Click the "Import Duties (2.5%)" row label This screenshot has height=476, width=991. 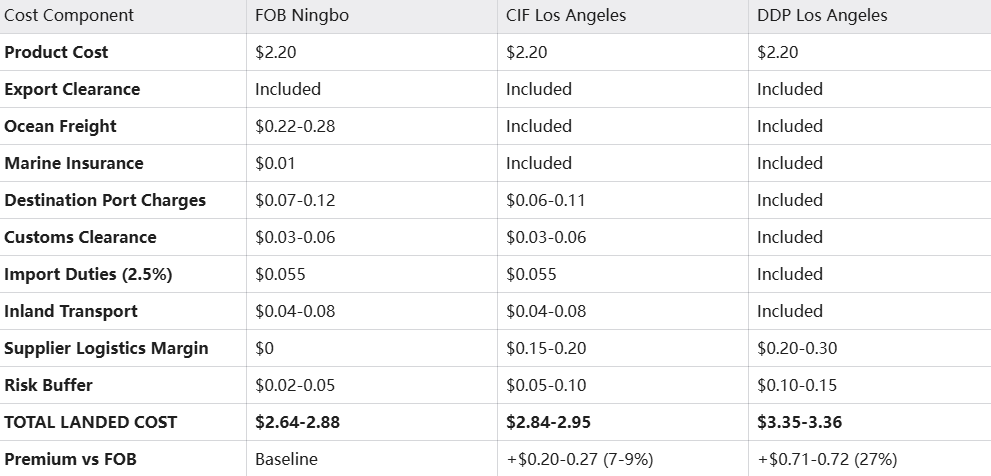click(88, 274)
